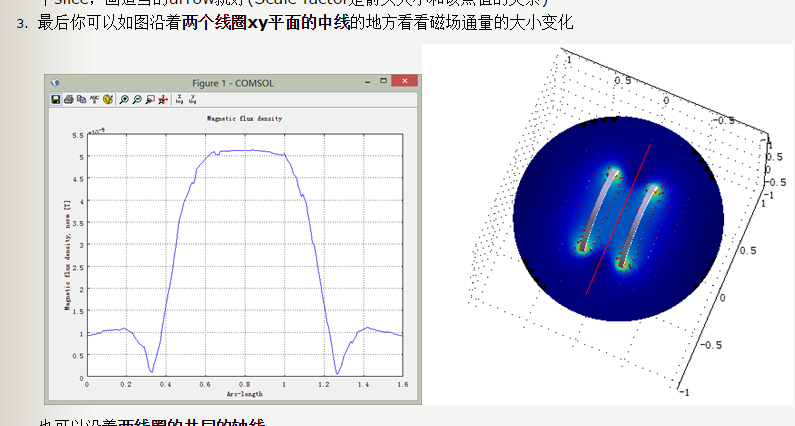Select the Zoom In magnifier
This screenshot has width=795, height=426.
[124, 99]
